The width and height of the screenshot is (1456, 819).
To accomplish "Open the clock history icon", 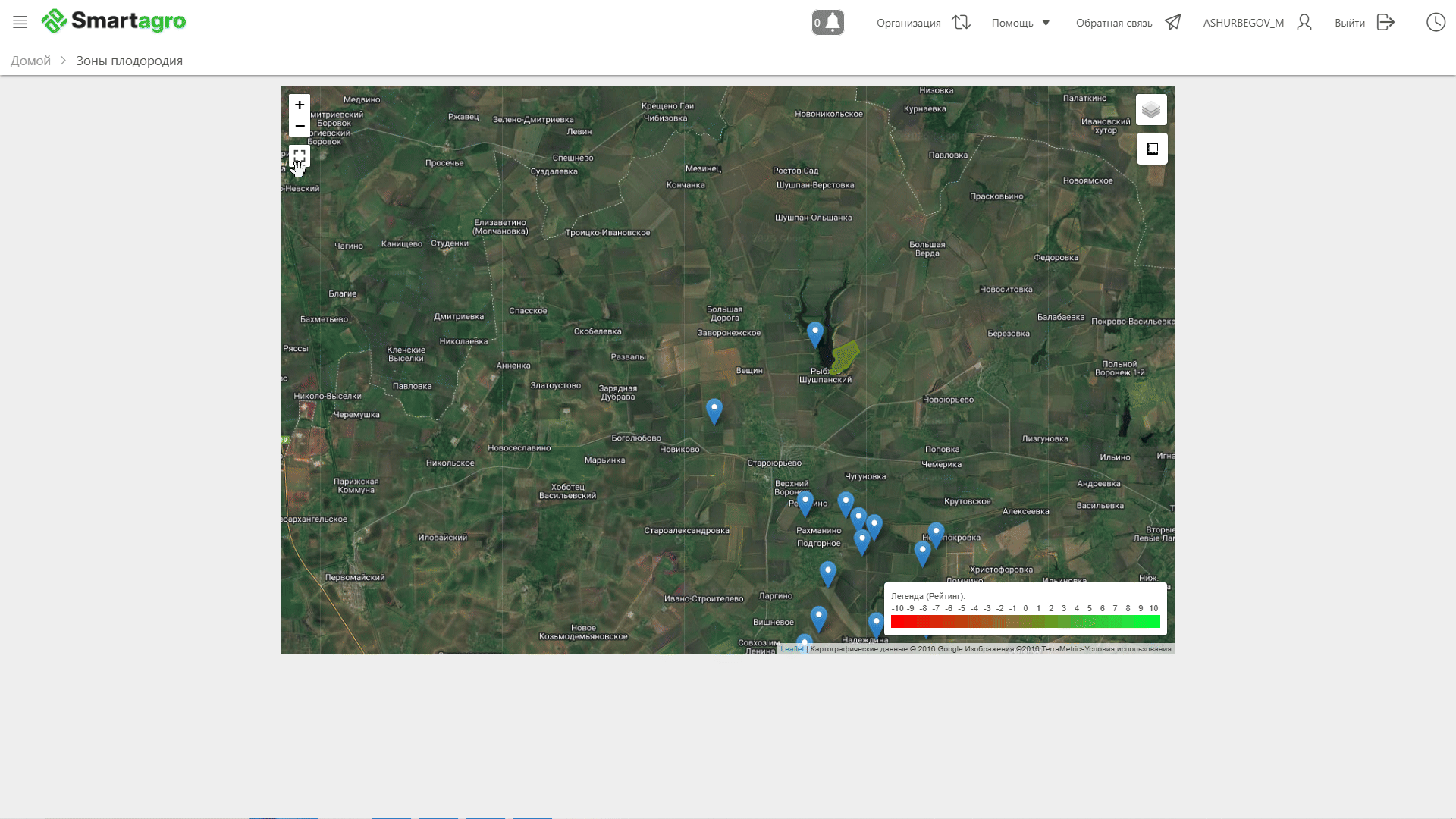I will [1436, 23].
